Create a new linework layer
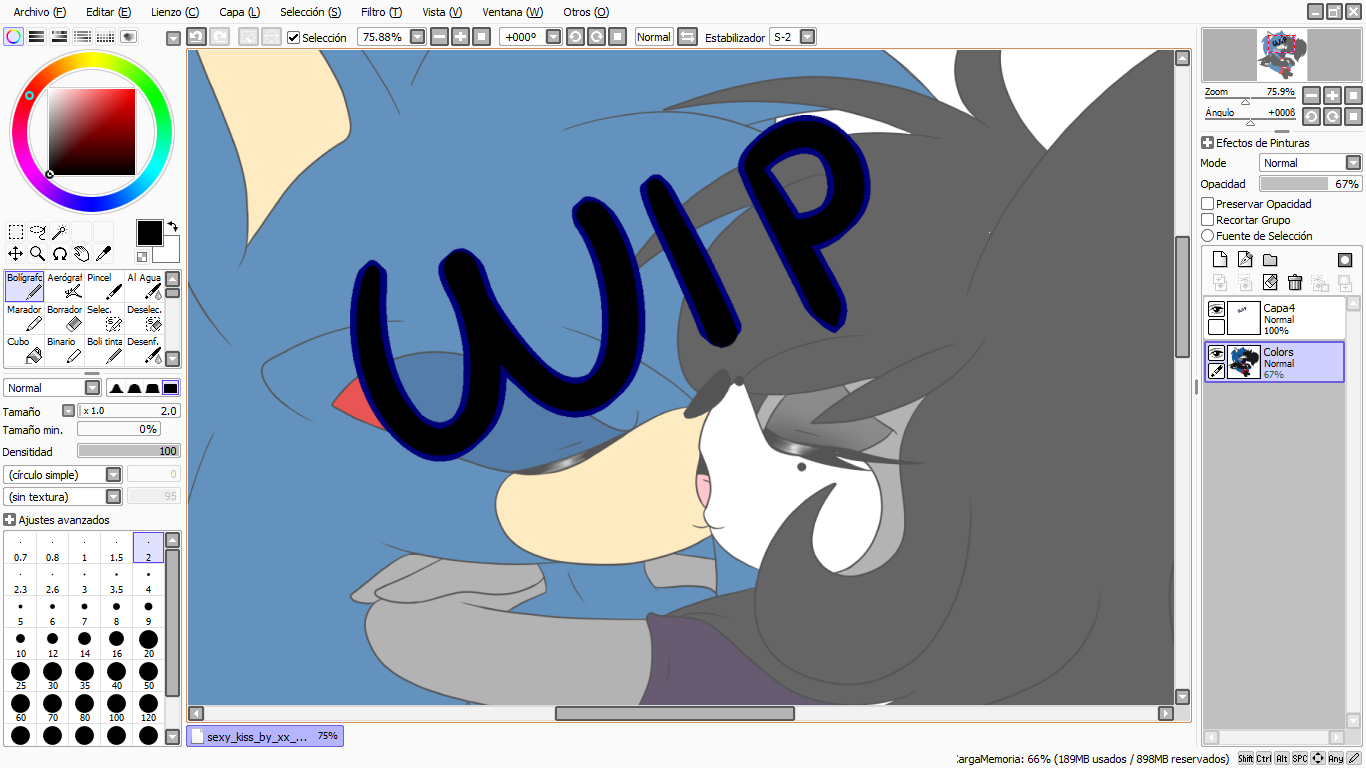 (x=1245, y=260)
